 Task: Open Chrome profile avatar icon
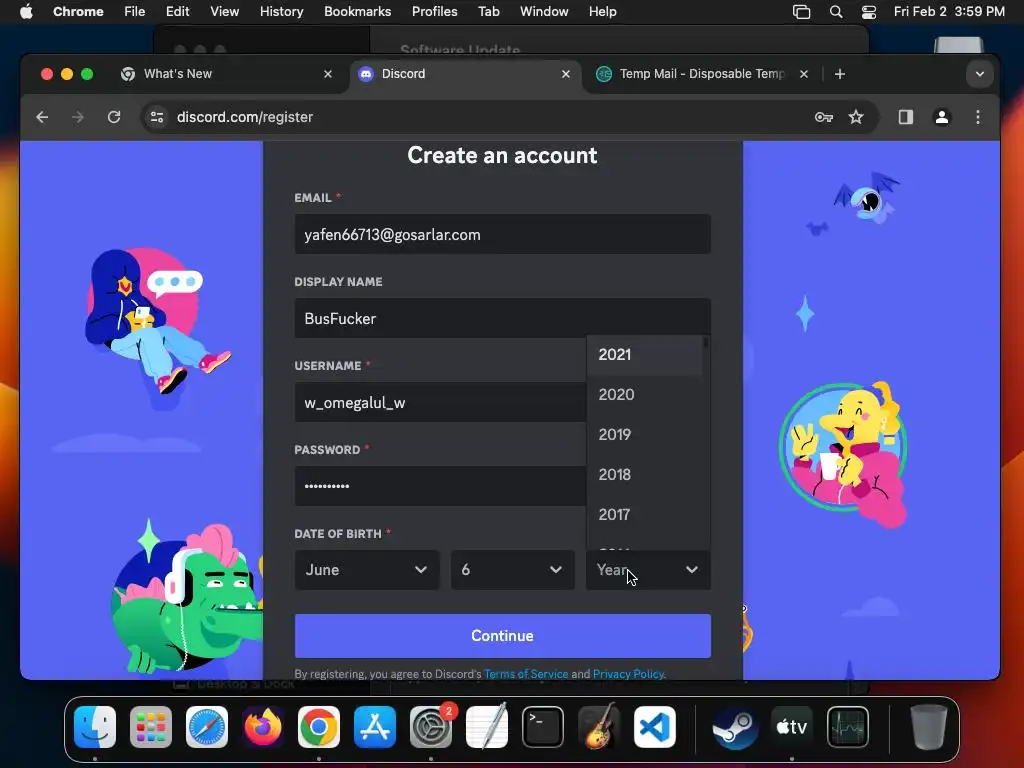coord(942,117)
